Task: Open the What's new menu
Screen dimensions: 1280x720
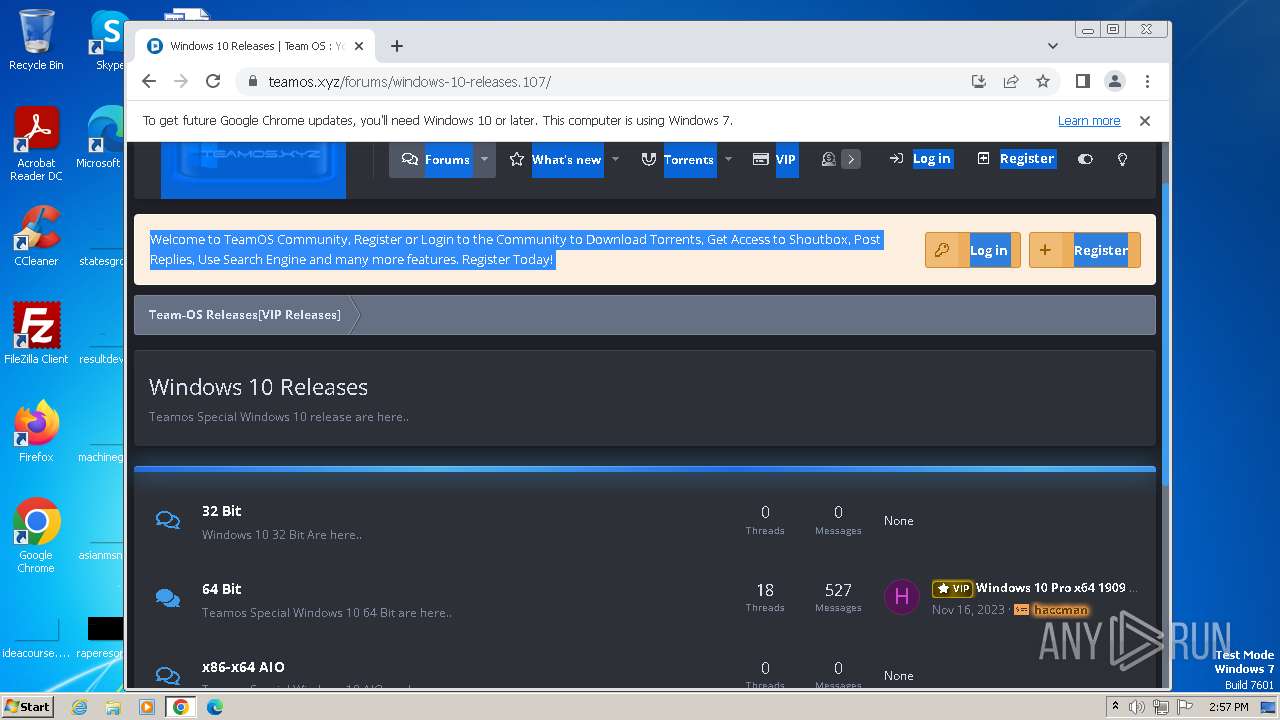Action: pos(556,159)
